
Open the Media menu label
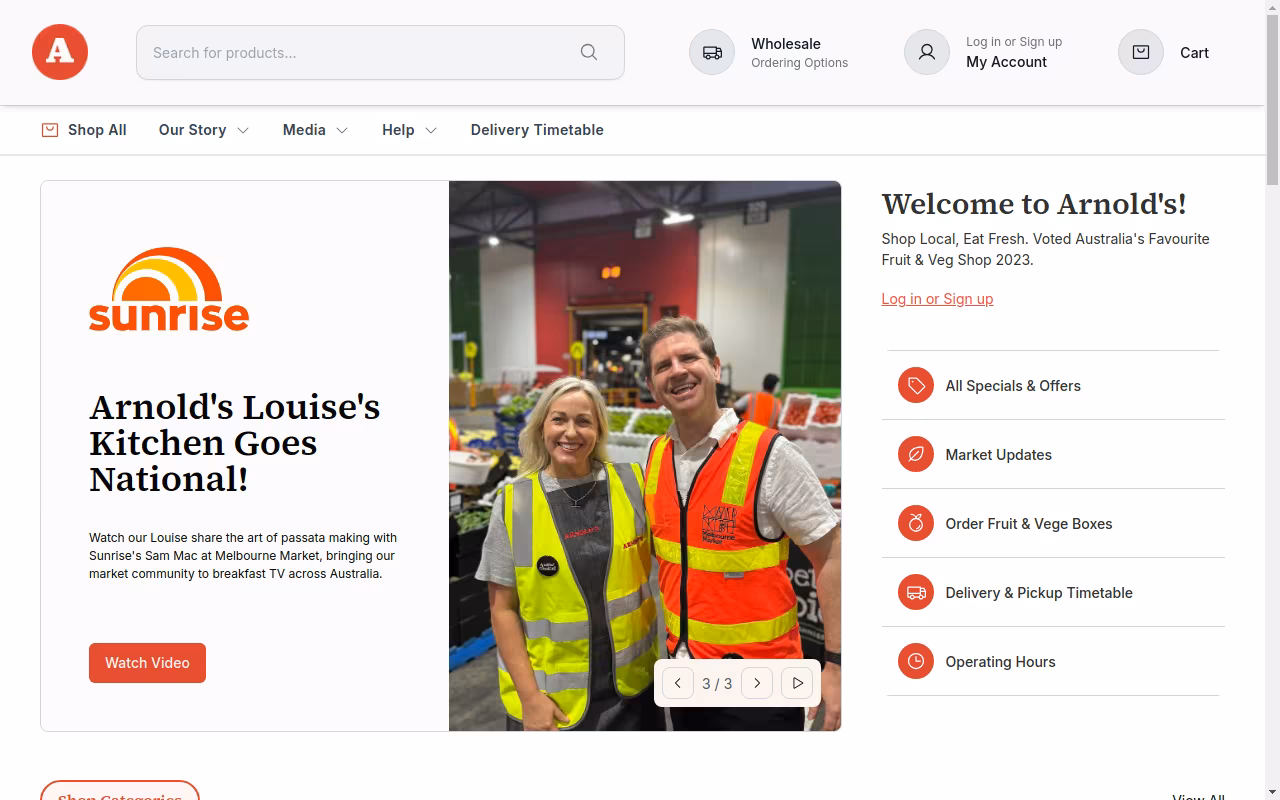coord(304,130)
